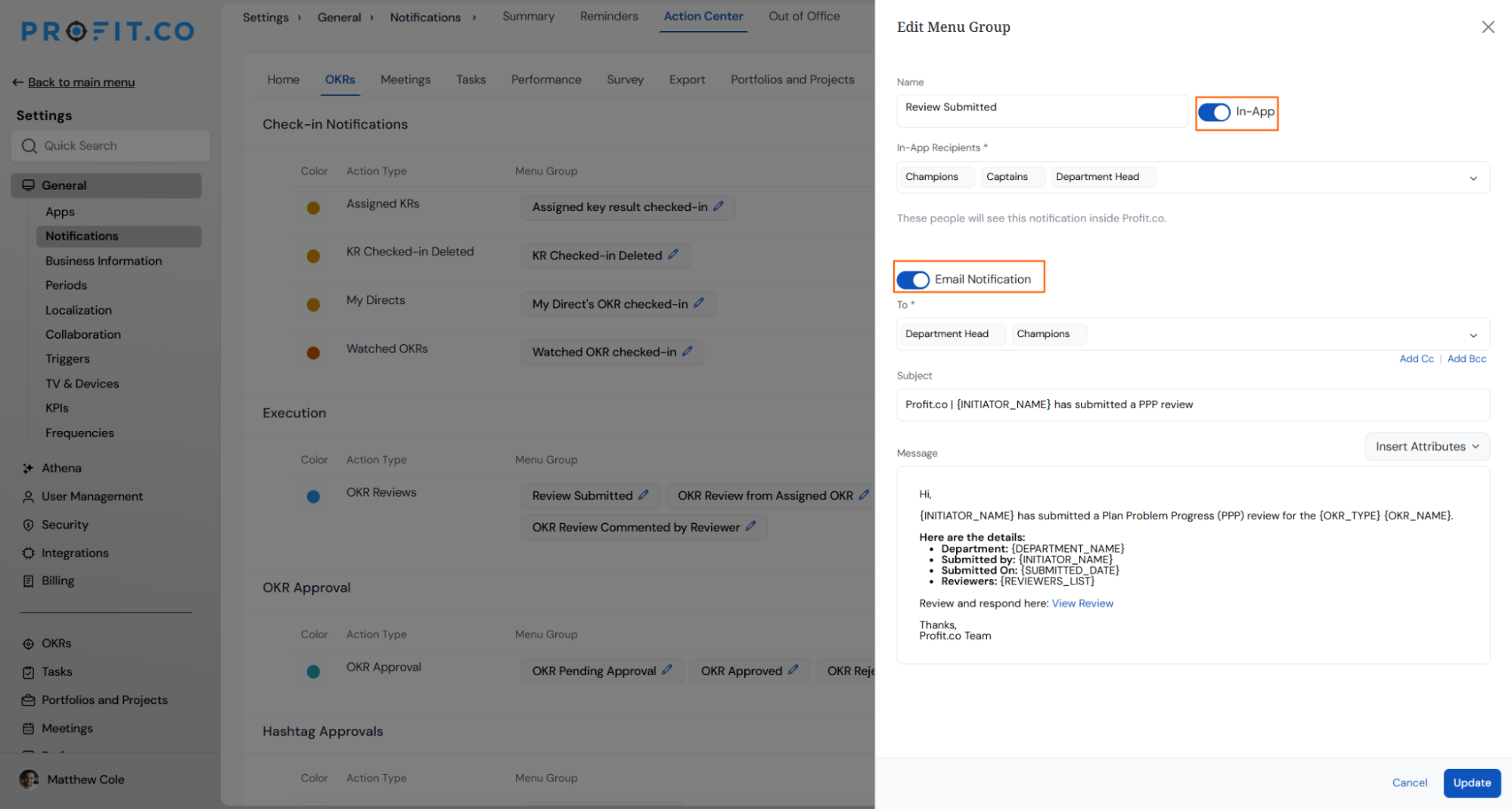The height and width of the screenshot is (809, 1512).
Task: Select the Action Center tab
Action: [703, 16]
